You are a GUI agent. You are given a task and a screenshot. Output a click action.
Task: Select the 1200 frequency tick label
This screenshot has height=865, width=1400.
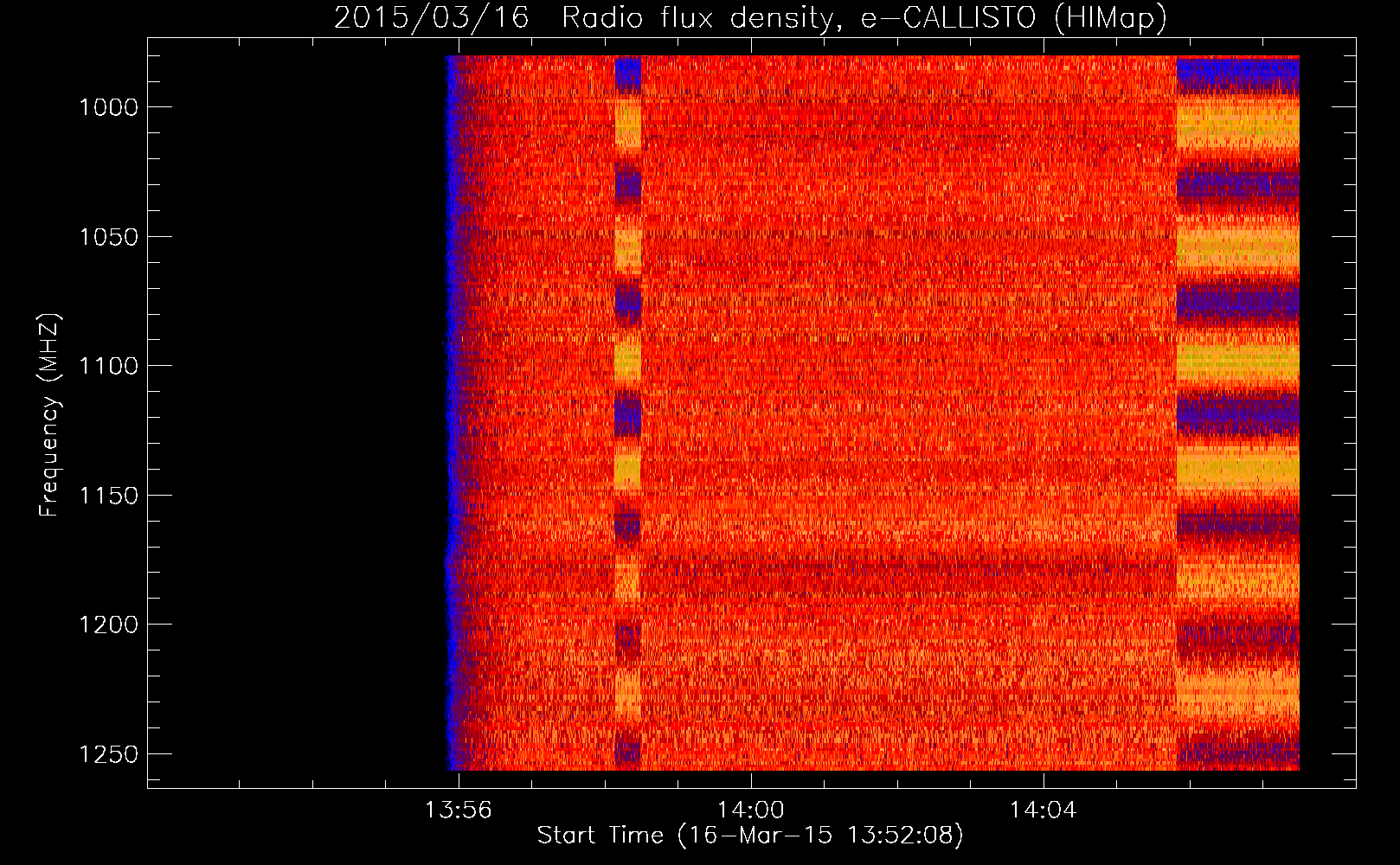point(108,625)
